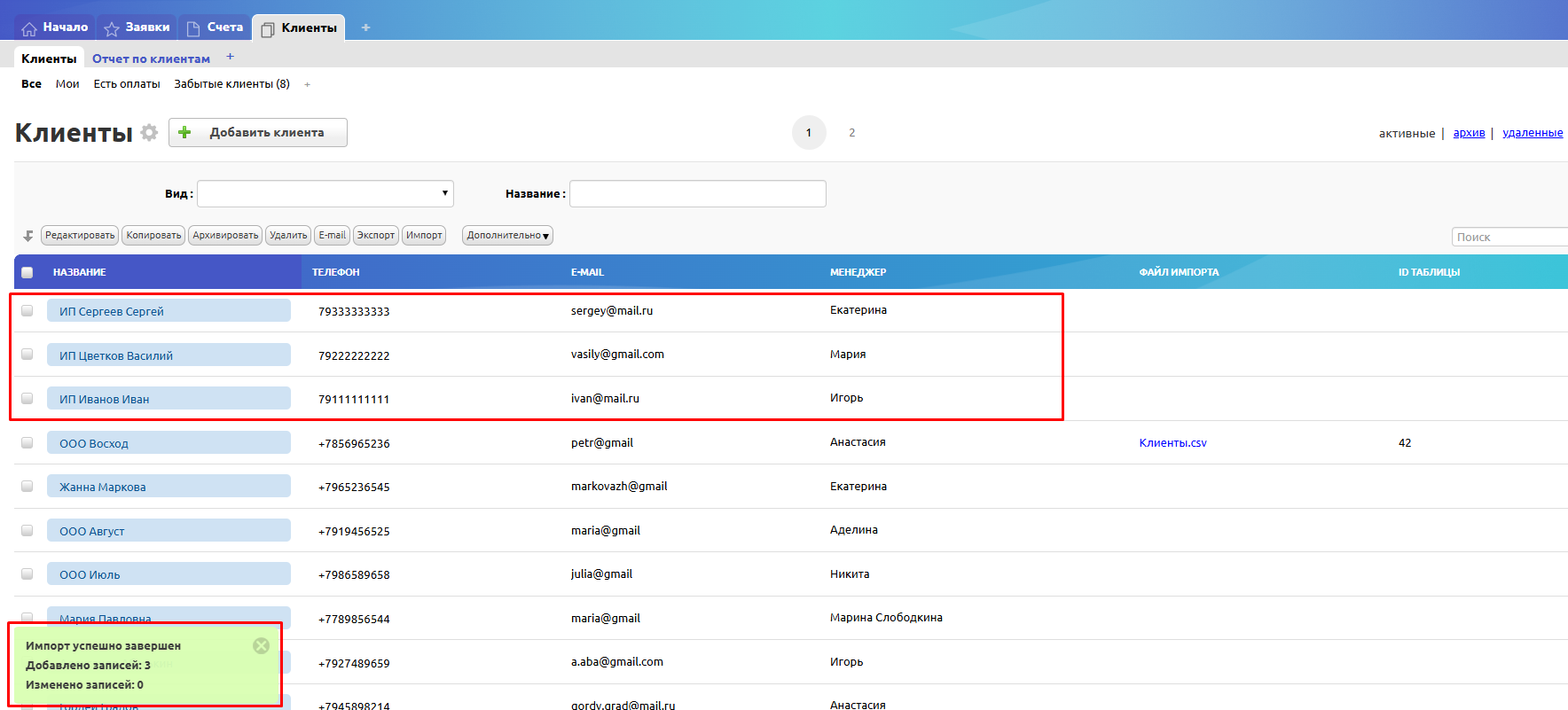Expand the Дополнительно dropdown menu
The height and width of the screenshot is (710, 1568).
[x=507, y=236]
